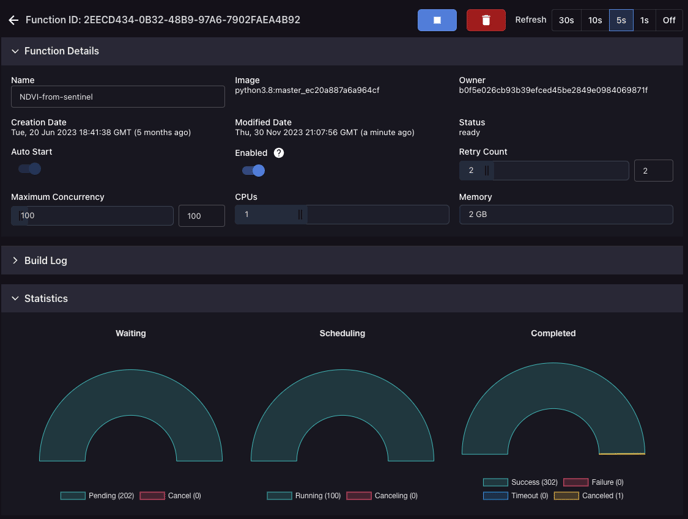Set refresh interval to 30s
The height and width of the screenshot is (519, 688).
(566, 20)
